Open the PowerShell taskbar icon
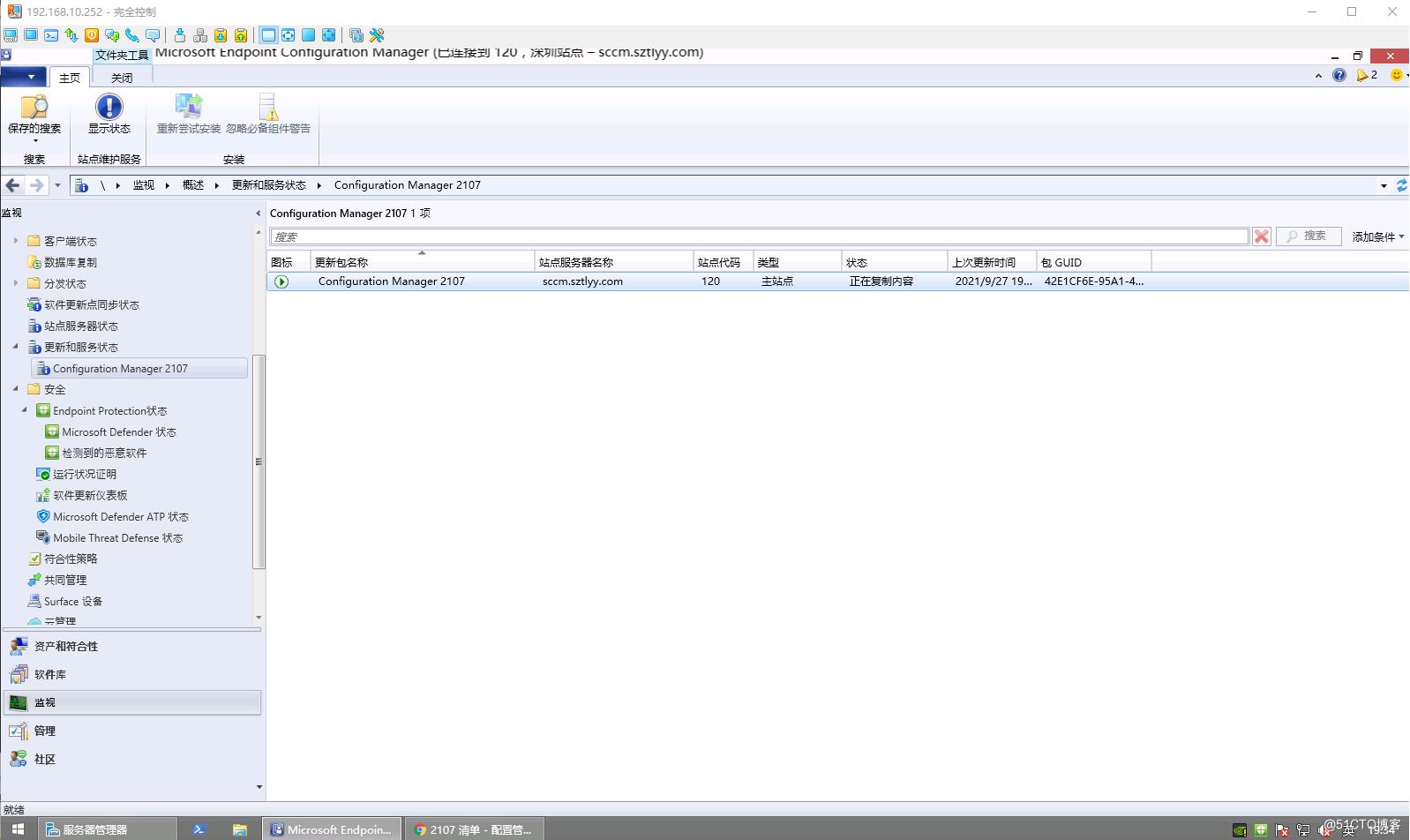 [x=199, y=829]
